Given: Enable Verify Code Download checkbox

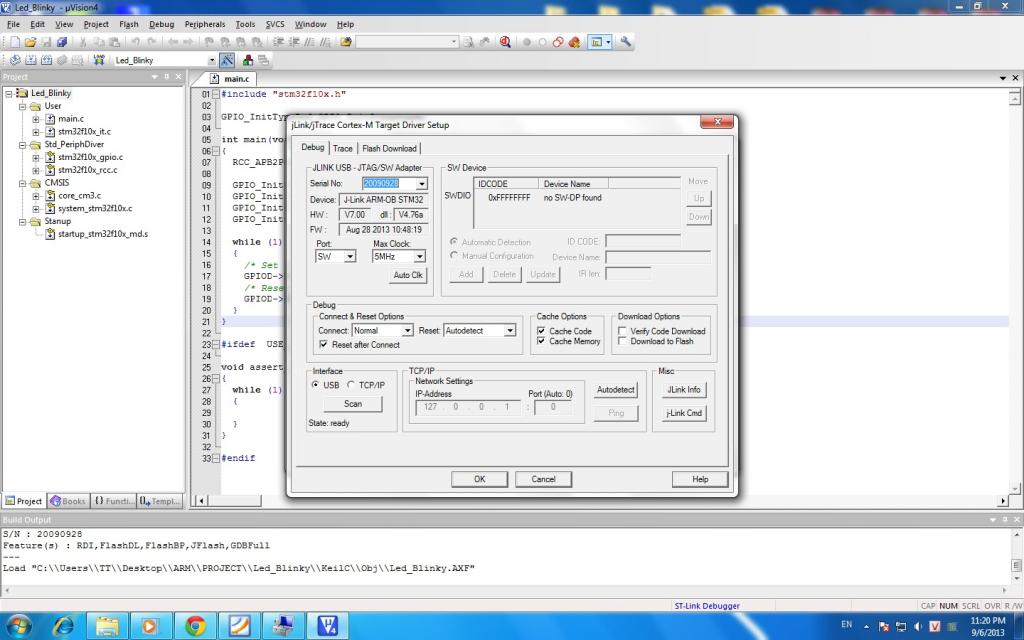Looking at the screenshot, I should (622, 331).
